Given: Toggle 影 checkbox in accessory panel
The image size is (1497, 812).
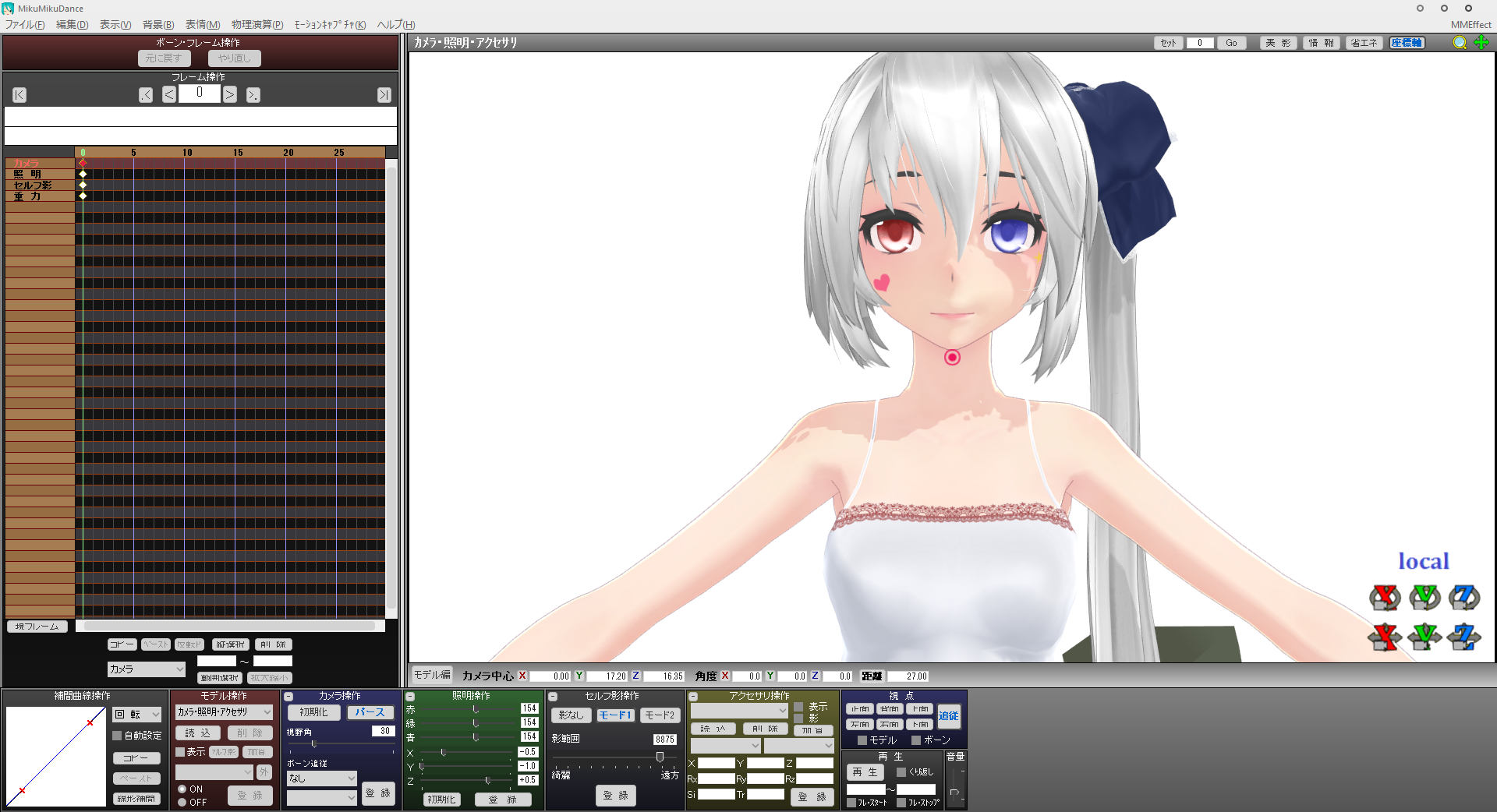Looking at the screenshot, I should tap(798, 718).
